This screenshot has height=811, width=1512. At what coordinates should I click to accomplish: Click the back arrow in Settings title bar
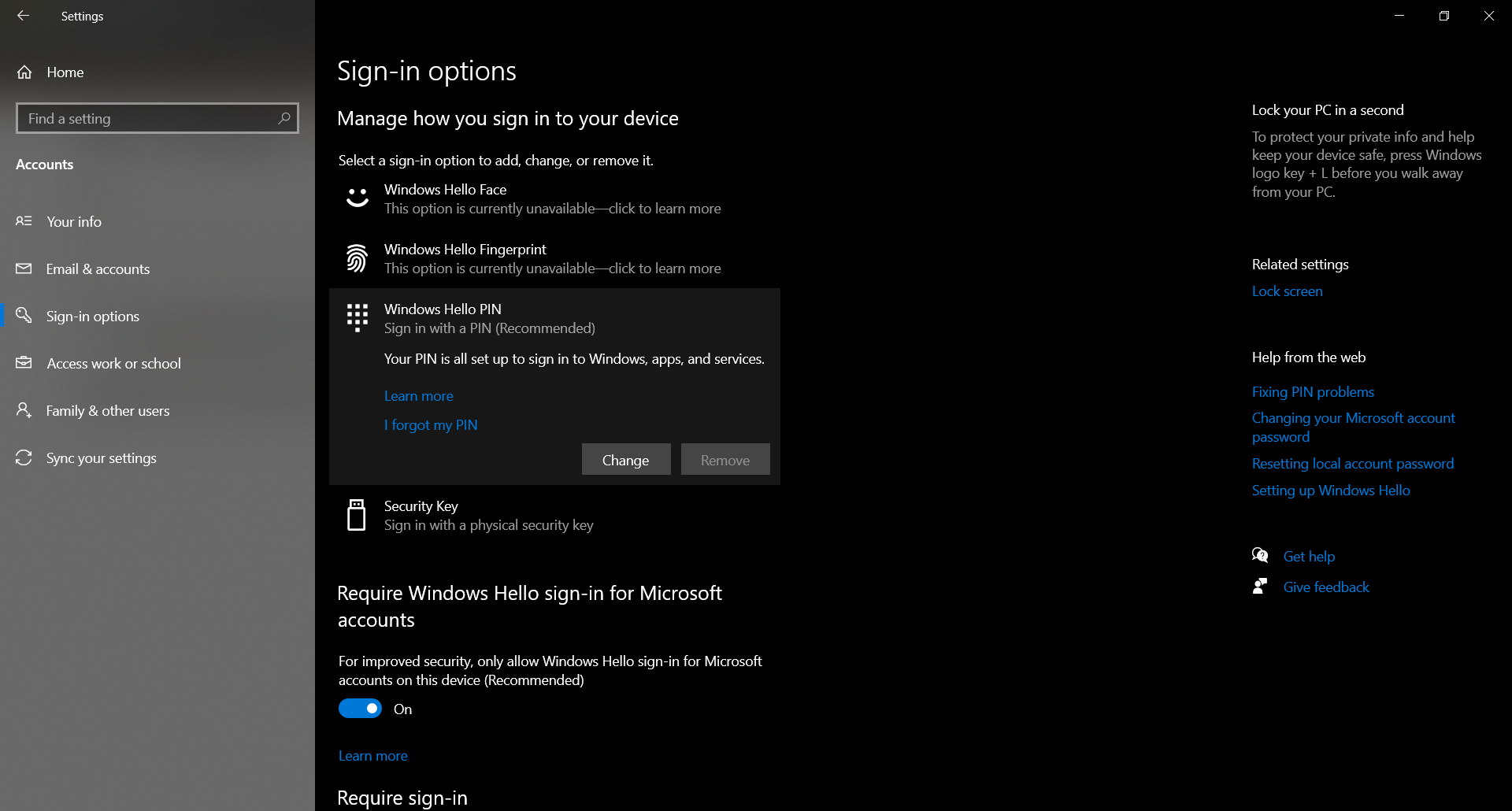pyautogui.click(x=23, y=16)
